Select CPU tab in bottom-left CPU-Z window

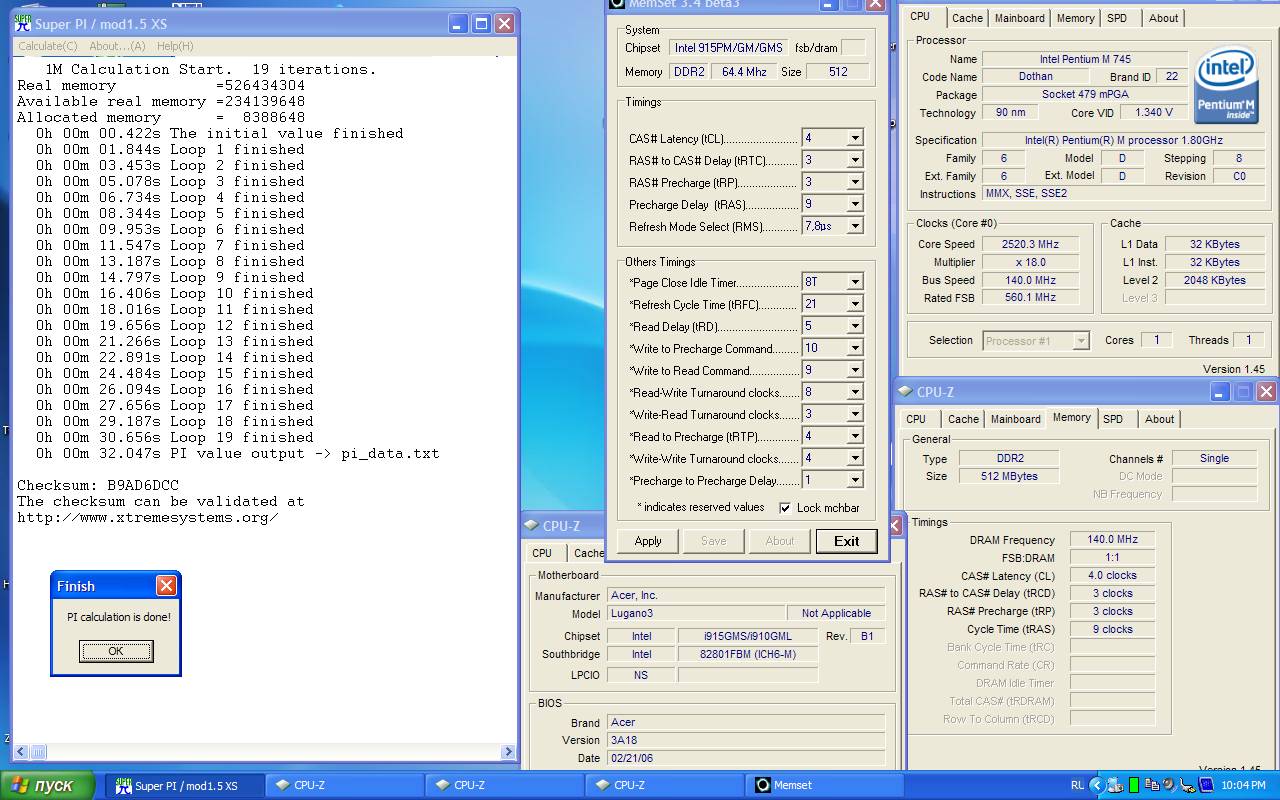coord(542,553)
